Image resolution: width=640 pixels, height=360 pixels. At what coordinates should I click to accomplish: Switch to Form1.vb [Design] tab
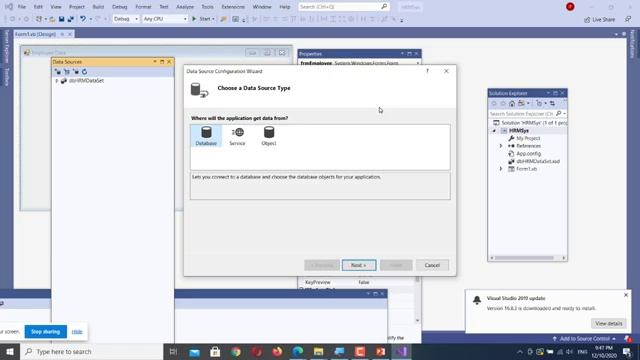(36, 34)
